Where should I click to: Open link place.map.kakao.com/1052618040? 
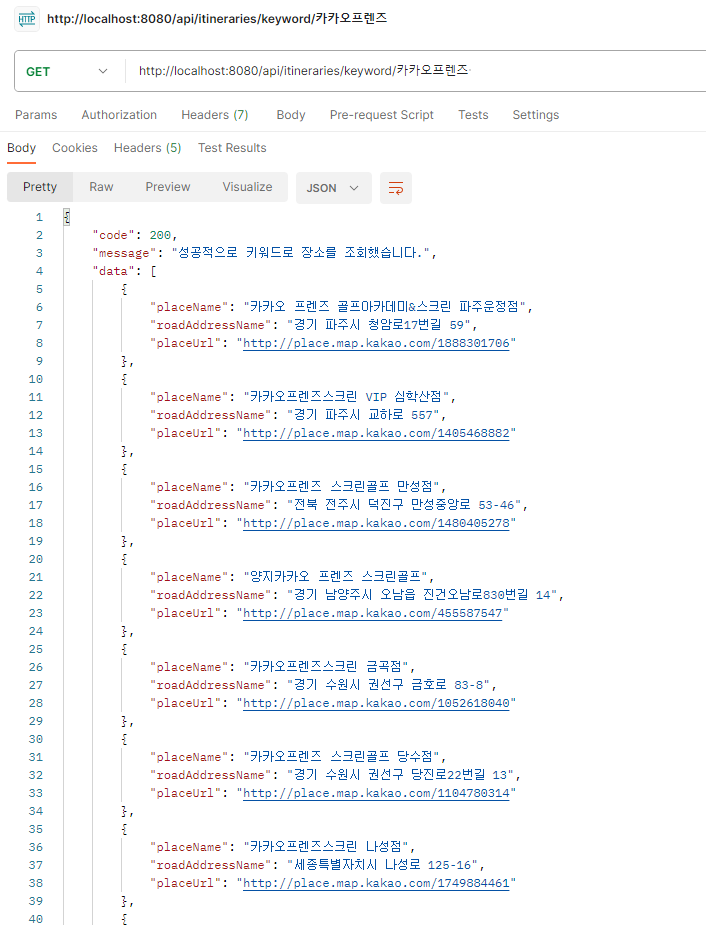coord(376,703)
